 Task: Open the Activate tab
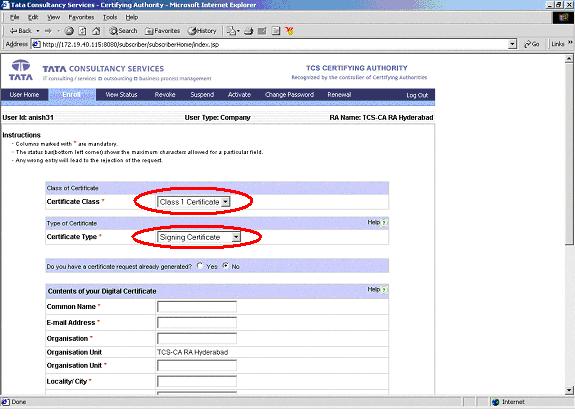coord(239,95)
